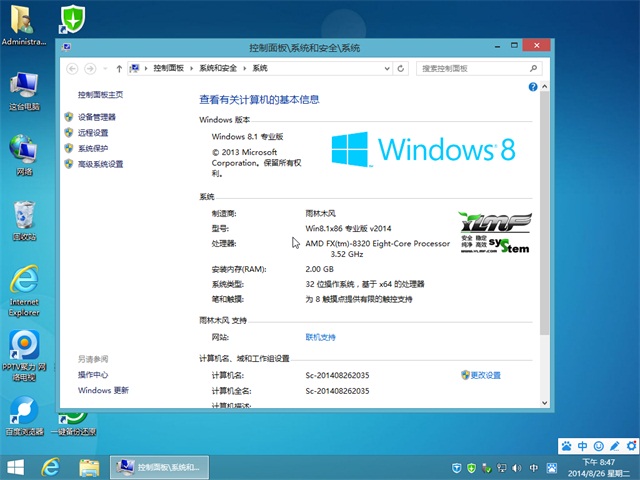Click the up arrow navigation button
Image resolution: width=640 pixels, height=480 pixels.
point(120,68)
